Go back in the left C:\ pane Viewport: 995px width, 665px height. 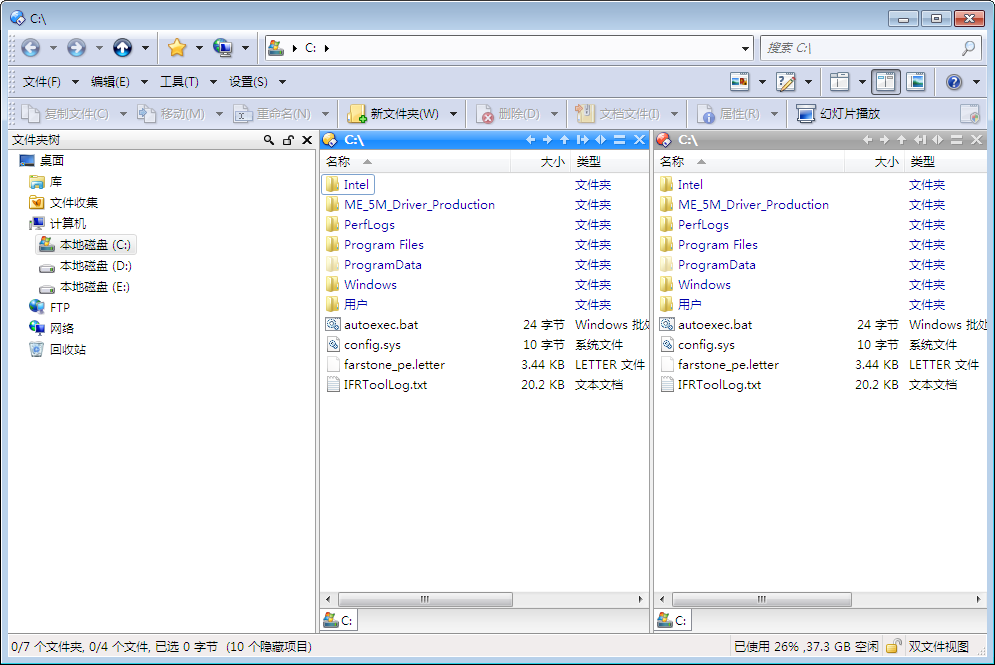(x=531, y=140)
